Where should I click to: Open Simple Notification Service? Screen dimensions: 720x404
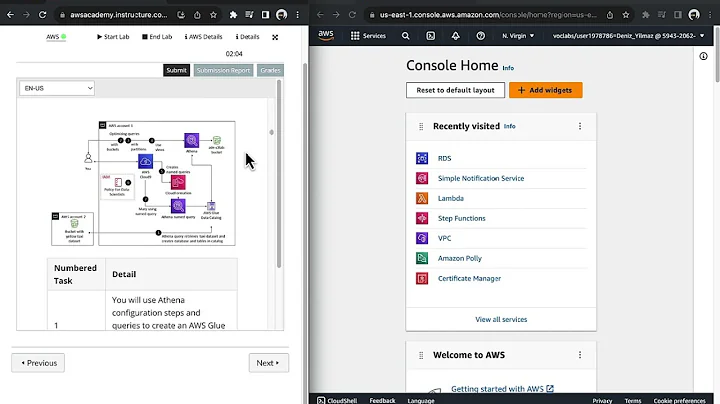click(481, 178)
